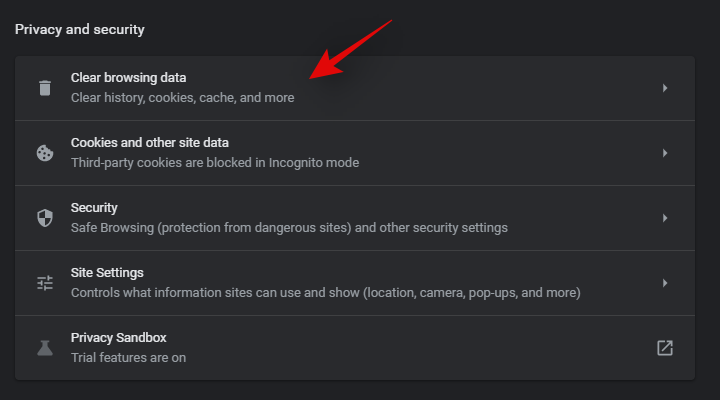Click the Safe Browsing description text
This screenshot has height=400, width=720.
coord(289,228)
